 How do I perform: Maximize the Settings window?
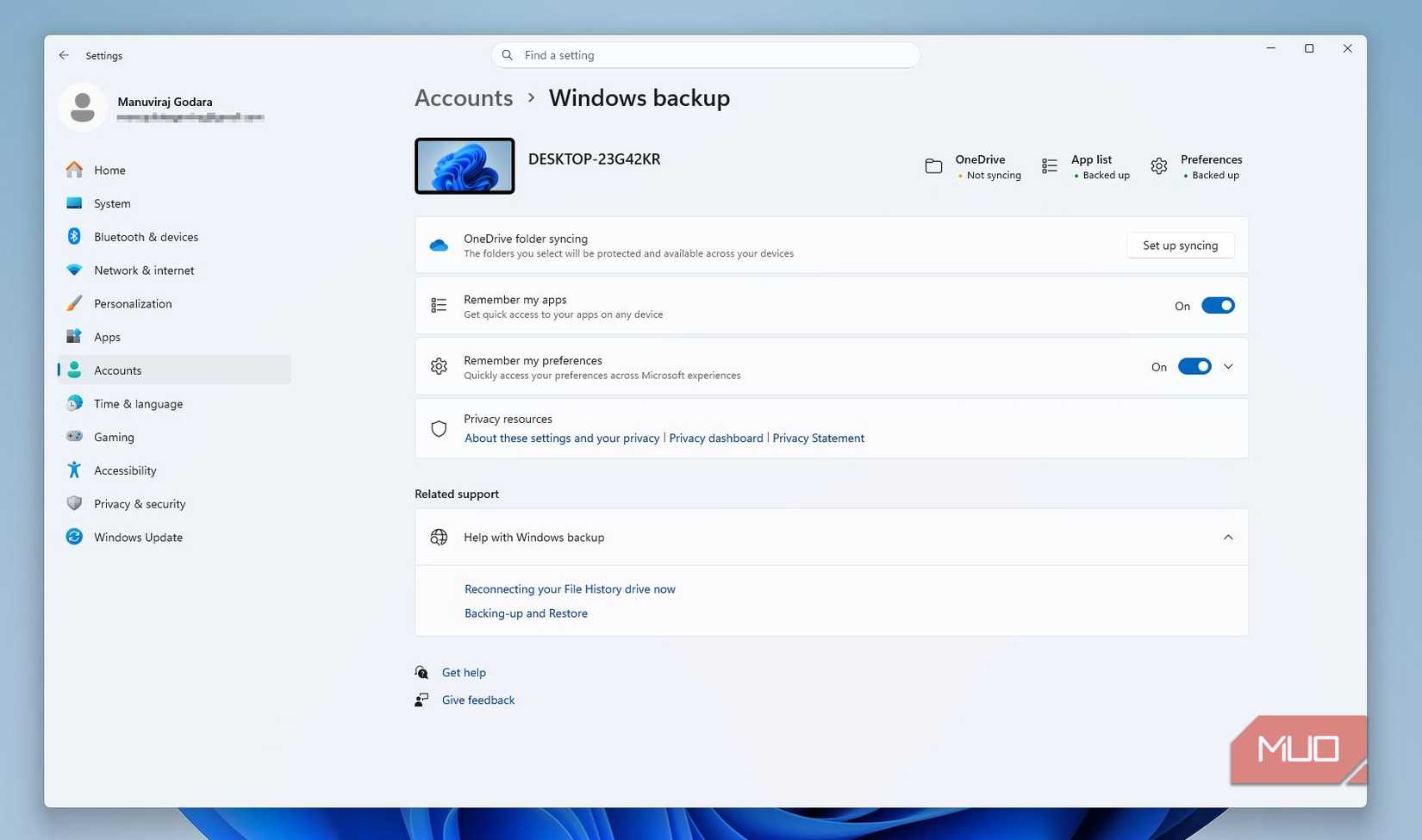[1309, 49]
